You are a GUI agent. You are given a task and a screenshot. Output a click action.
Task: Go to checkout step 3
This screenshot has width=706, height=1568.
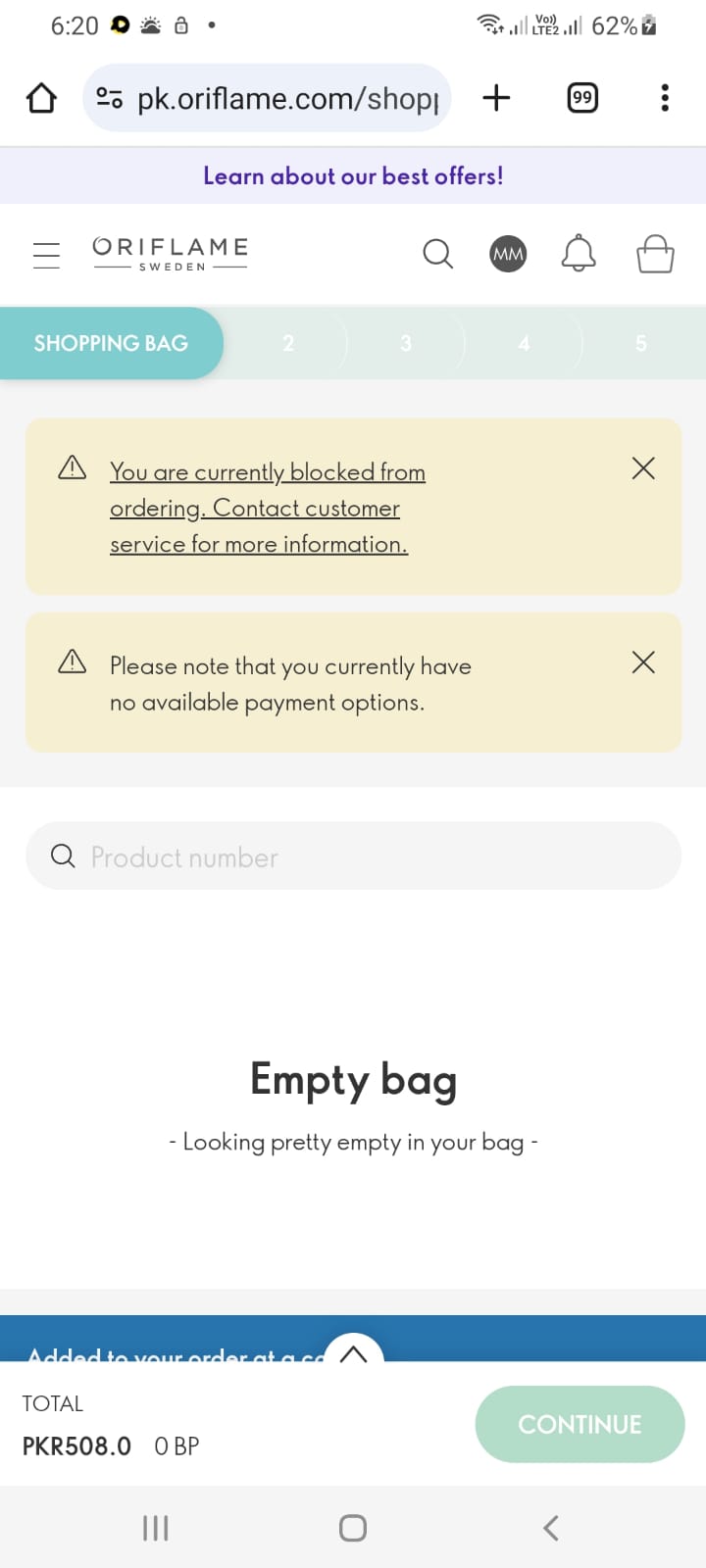coord(406,343)
